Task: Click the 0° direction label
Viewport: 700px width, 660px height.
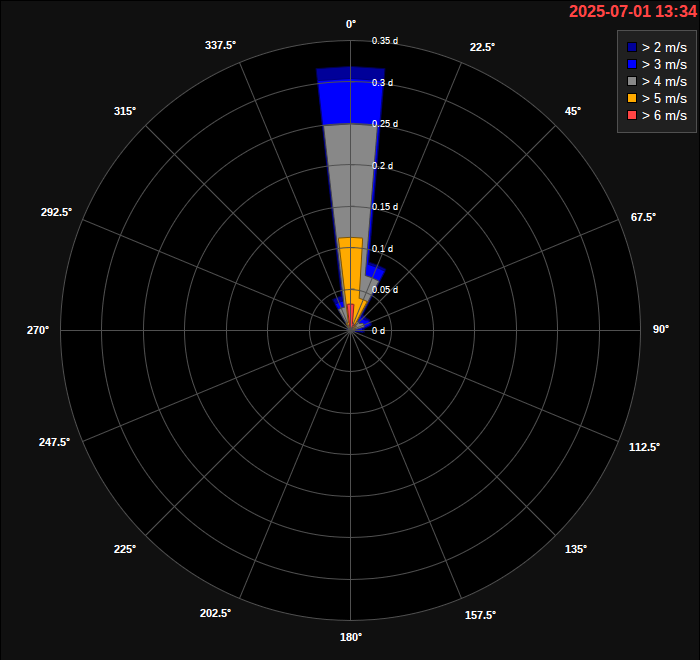Action: 351,24
